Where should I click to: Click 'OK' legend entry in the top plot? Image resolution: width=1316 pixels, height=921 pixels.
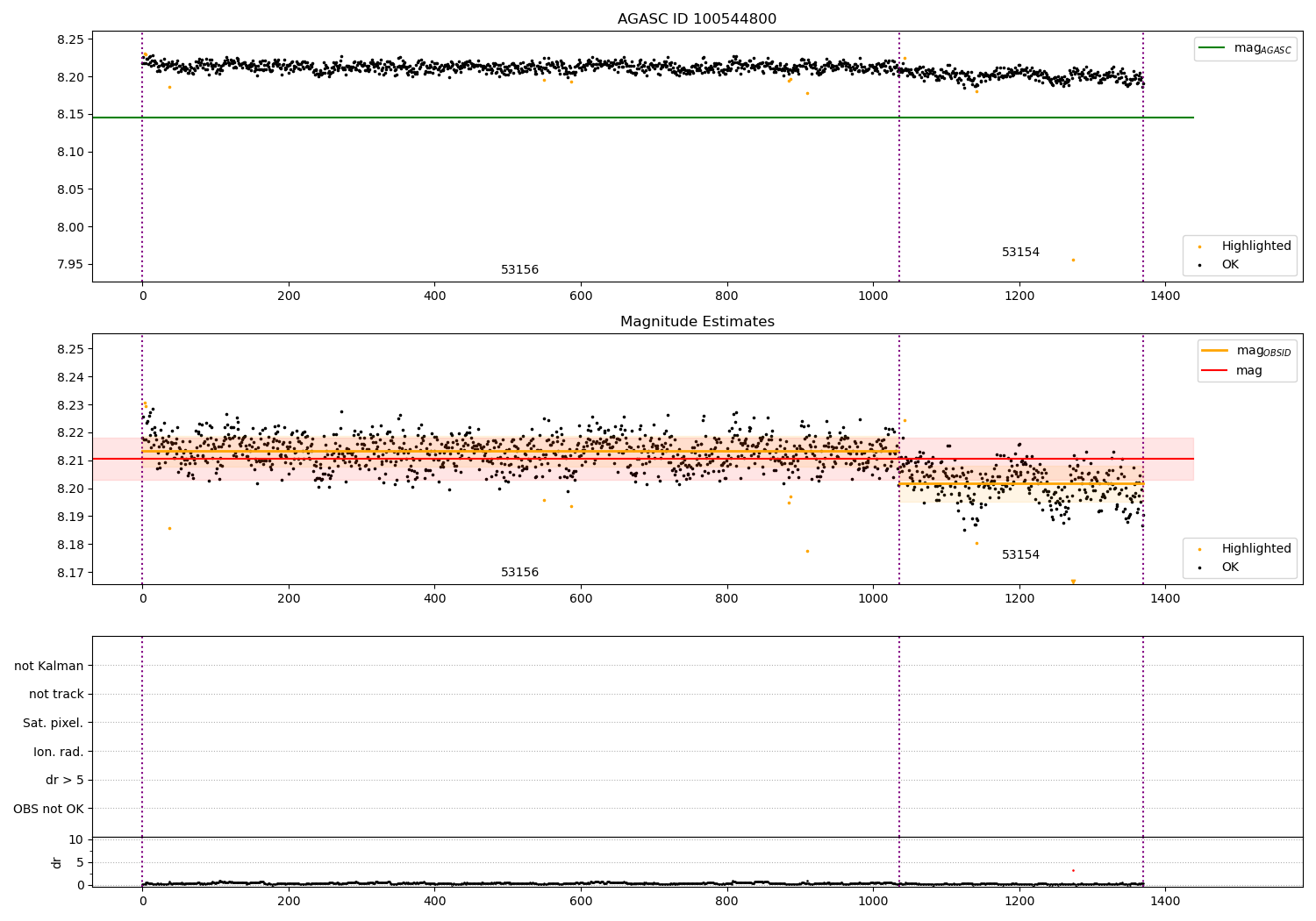[1219, 264]
